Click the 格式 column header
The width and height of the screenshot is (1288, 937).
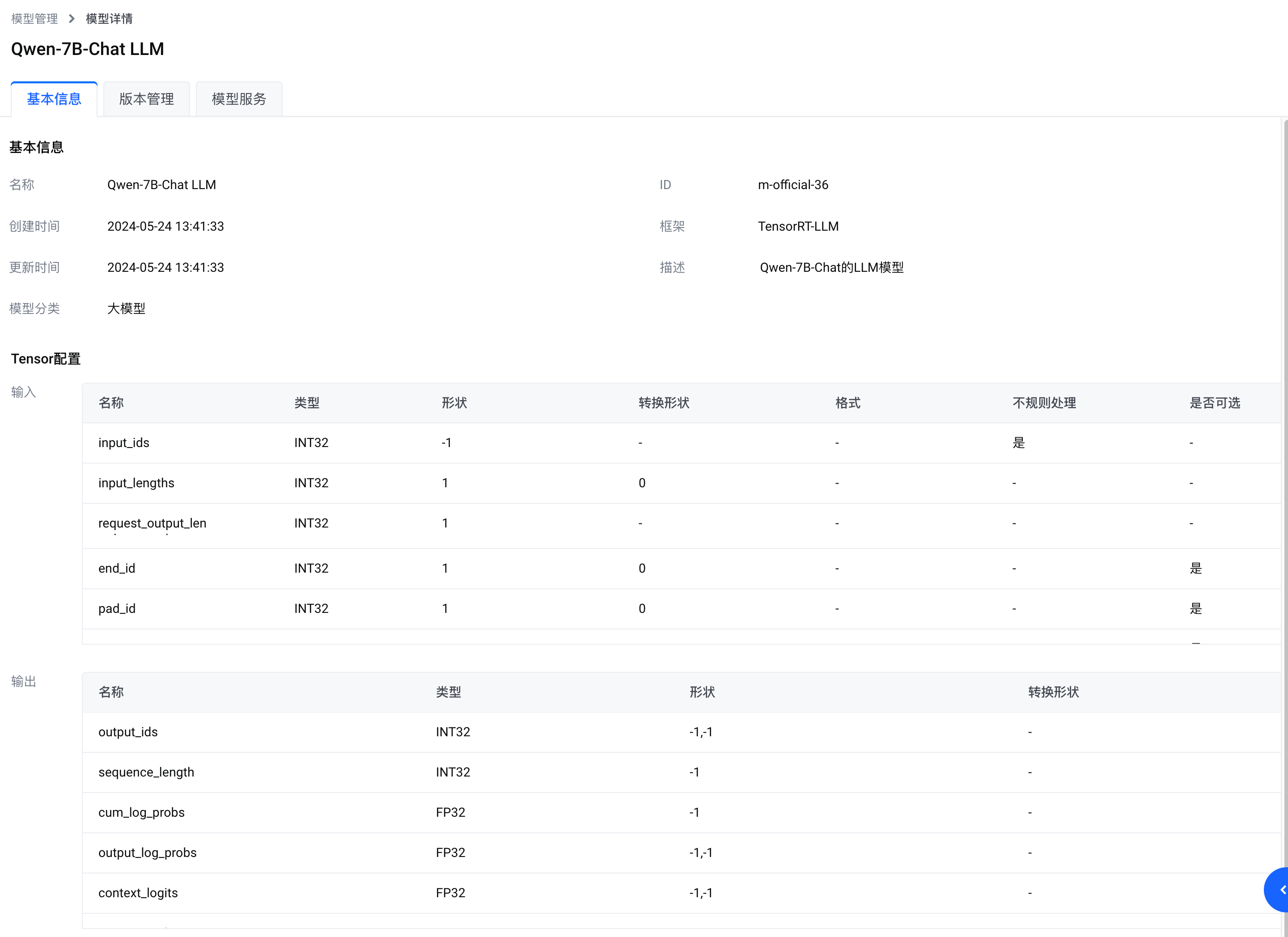tap(847, 403)
